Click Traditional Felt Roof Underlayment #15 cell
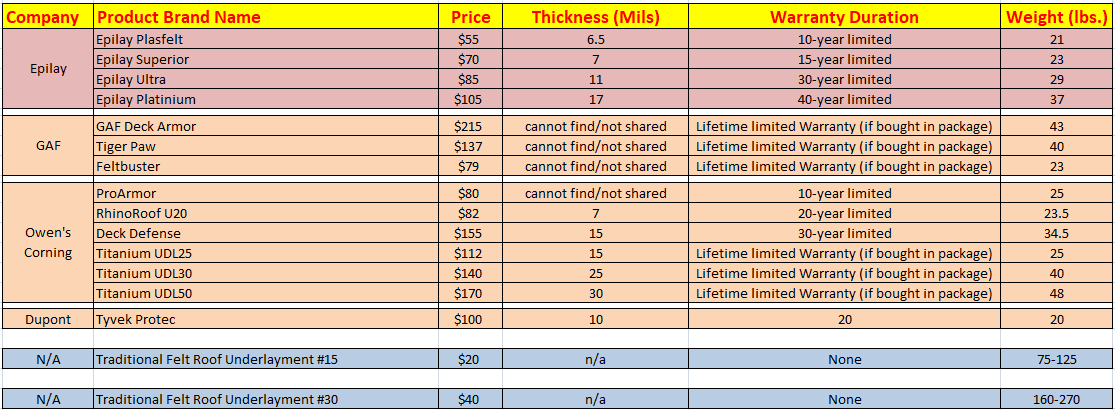The height and width of the screenshot is (410, 1115). click(x=266, y=360)
